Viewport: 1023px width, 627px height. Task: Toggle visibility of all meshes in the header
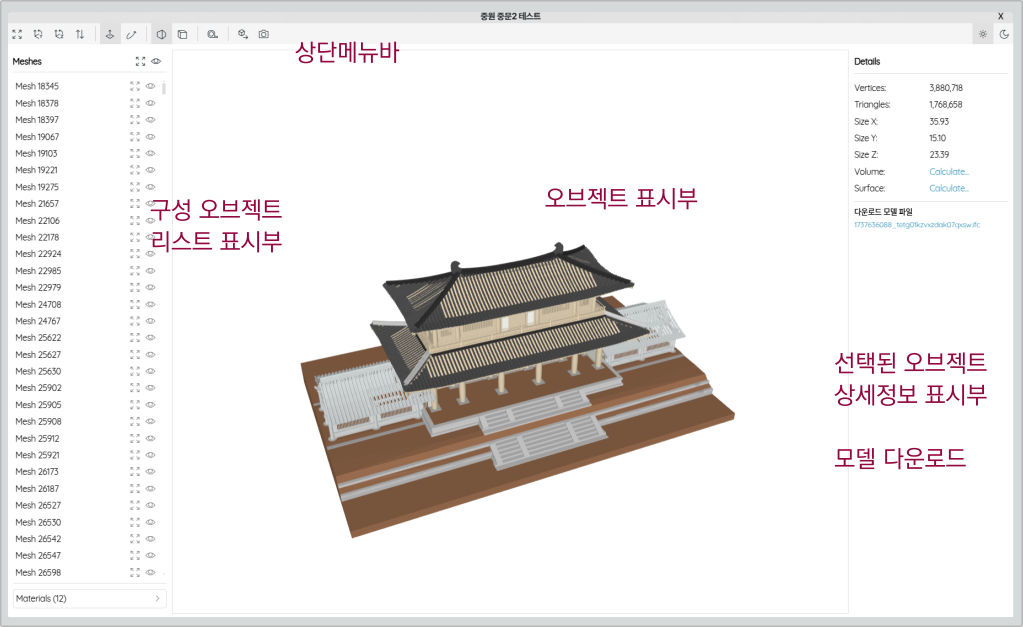tap(157, 61)
